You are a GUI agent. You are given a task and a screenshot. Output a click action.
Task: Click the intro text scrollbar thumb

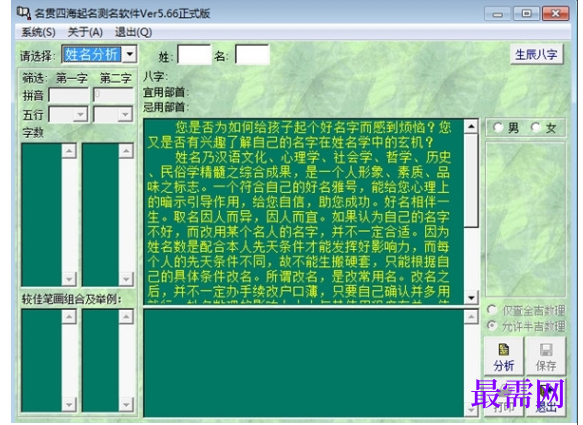click(x=471, y=180)
